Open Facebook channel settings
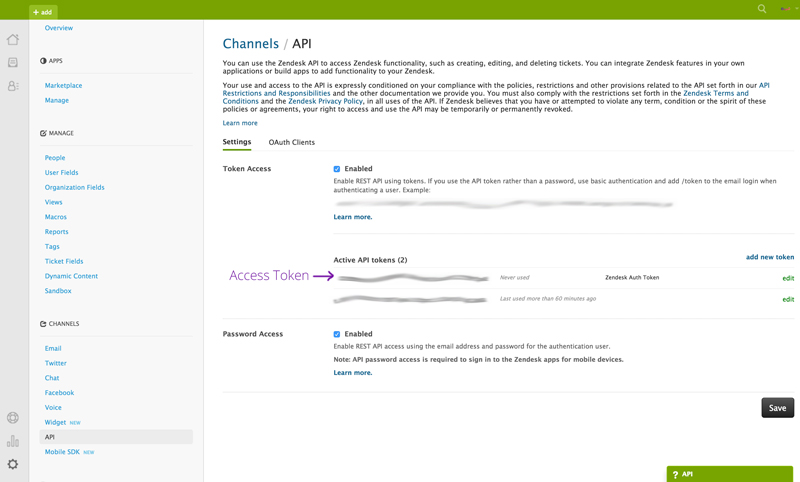800x482 pixels. tap(59, 393)
